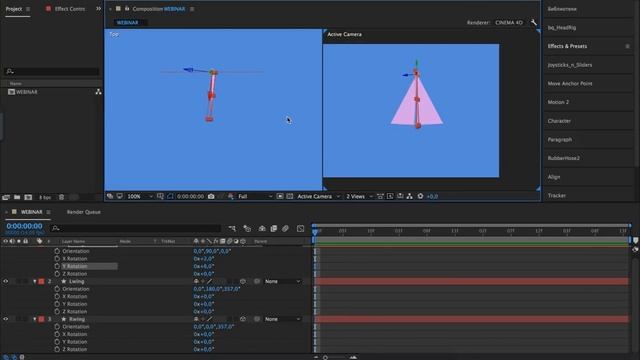
Task: Open Motion 2 panel
Action: pos(558,102)
